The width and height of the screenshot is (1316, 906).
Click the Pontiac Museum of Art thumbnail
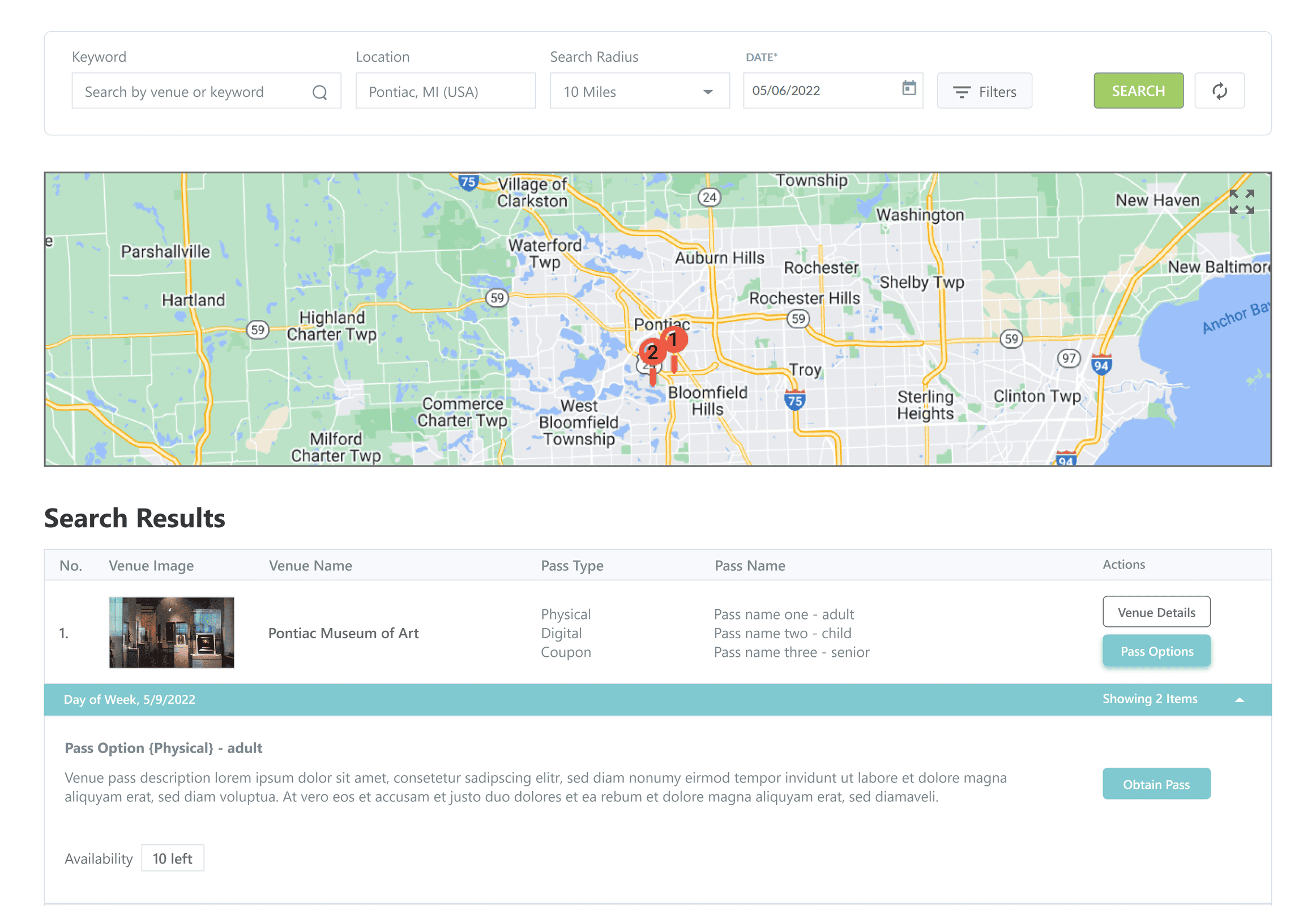pyautogui.click(x=172, y=633)
